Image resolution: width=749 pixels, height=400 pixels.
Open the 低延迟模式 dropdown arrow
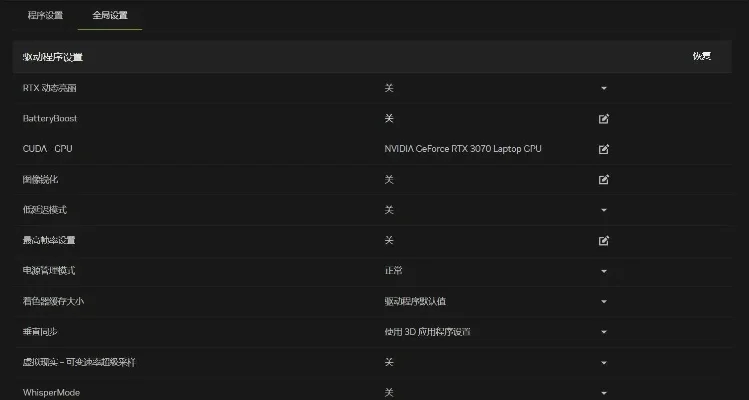604,210
